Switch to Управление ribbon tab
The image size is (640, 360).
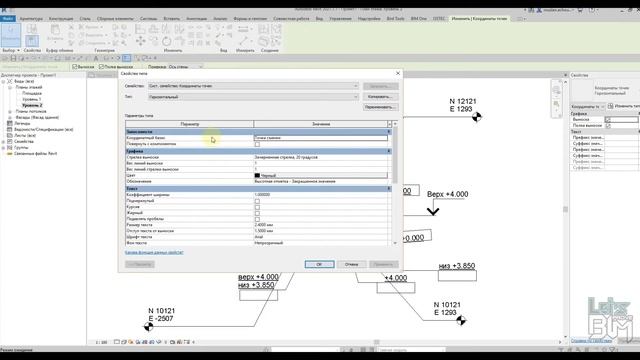tap(340, 19)
